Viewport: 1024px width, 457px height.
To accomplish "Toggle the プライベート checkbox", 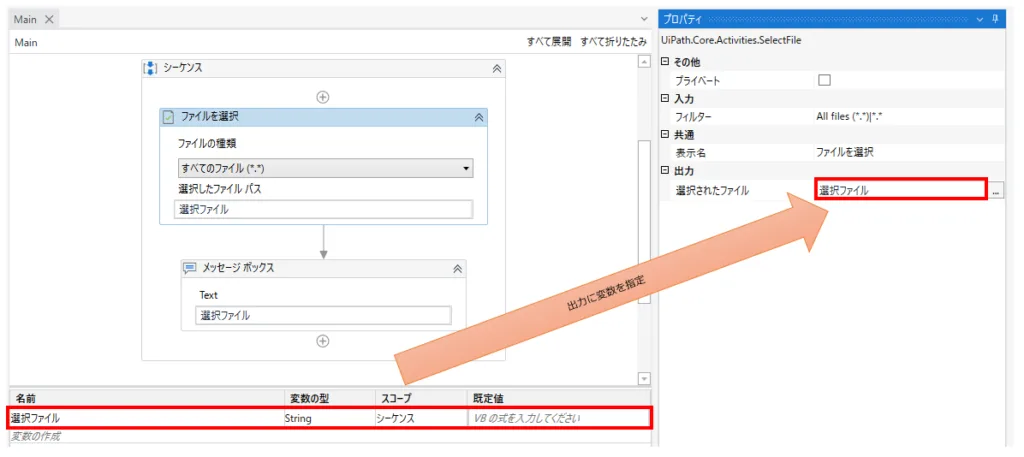I will coord(824,80).
